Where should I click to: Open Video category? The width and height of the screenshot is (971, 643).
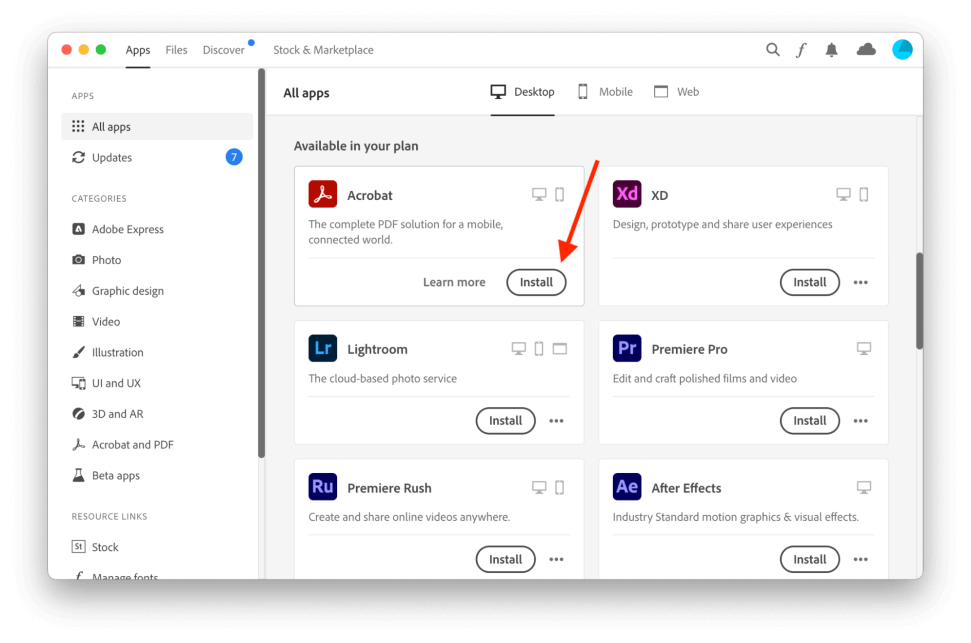point(96,322)
